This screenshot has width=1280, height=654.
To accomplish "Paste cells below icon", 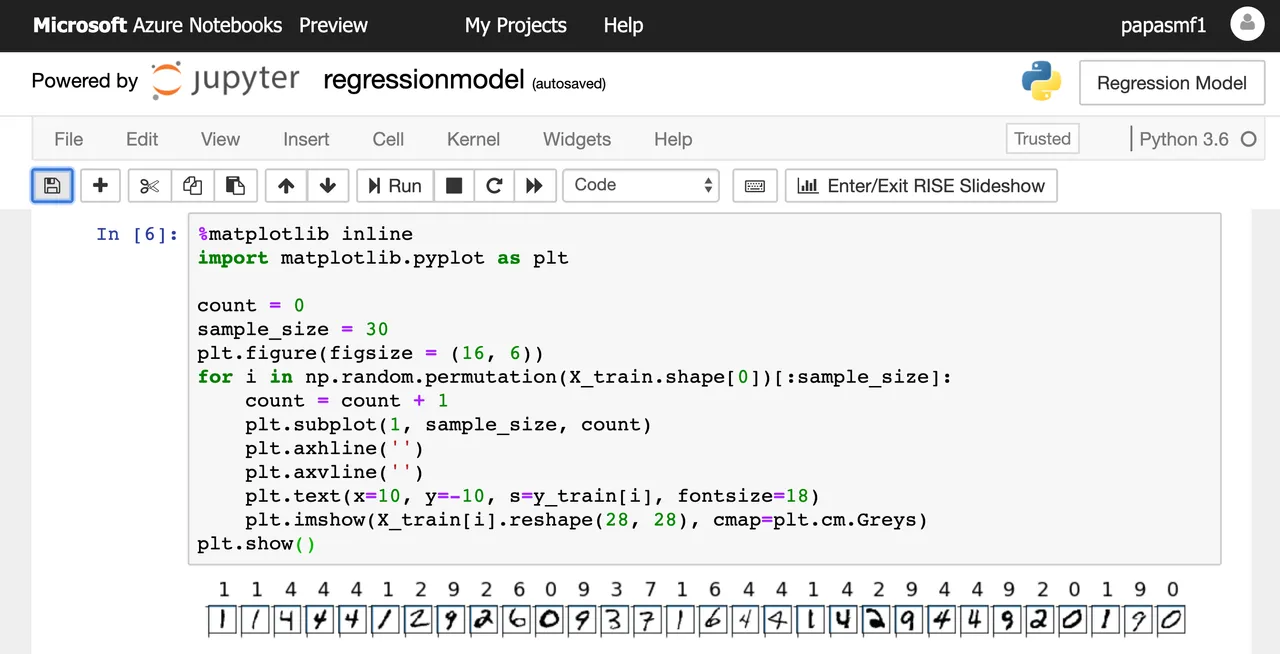I will pyautogui.click(x=236, y=185).
